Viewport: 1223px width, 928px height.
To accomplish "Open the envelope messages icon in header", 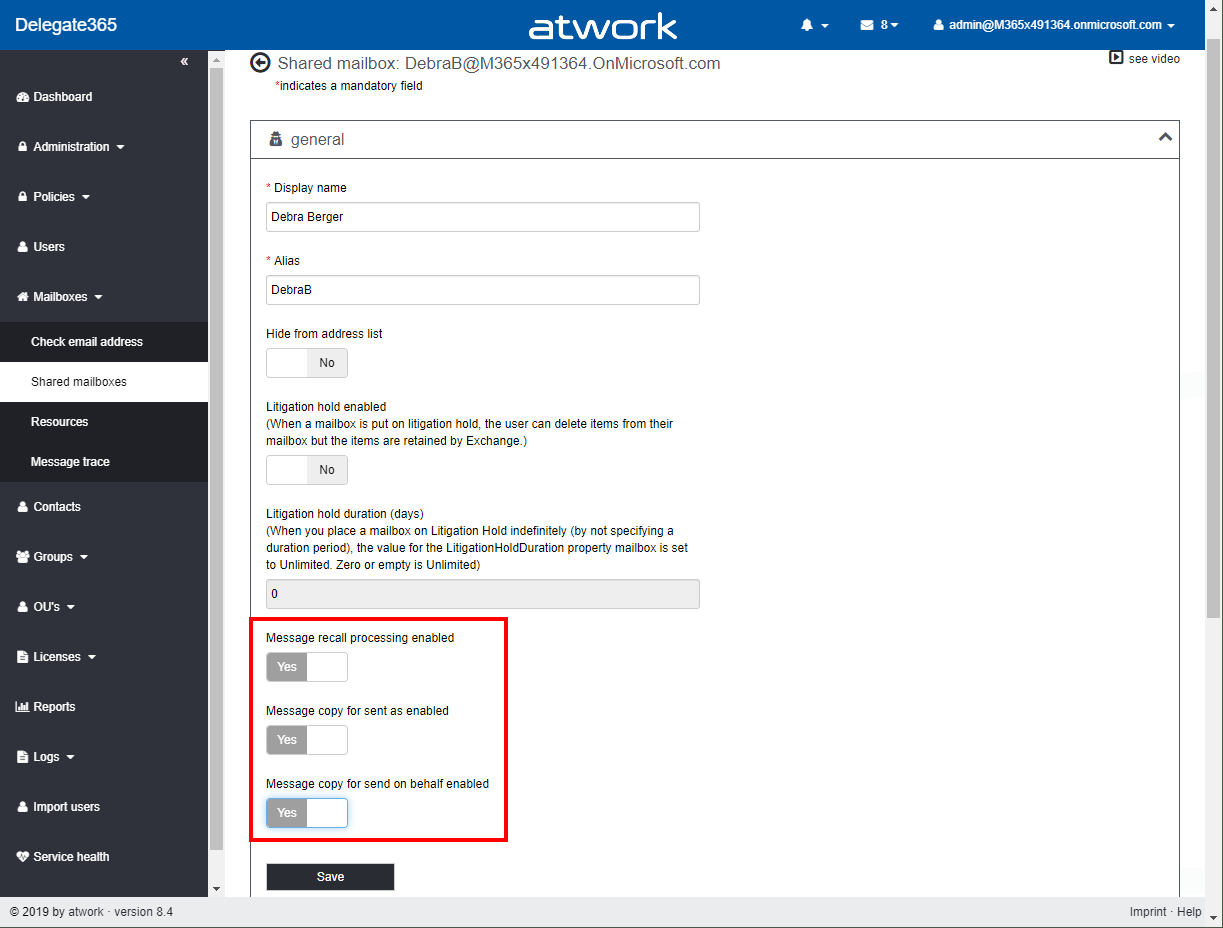I will click(867, 25).
